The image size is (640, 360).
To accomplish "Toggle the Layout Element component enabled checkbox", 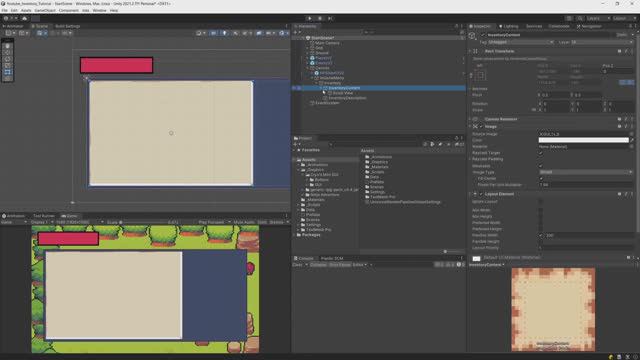I will [481, 194].
